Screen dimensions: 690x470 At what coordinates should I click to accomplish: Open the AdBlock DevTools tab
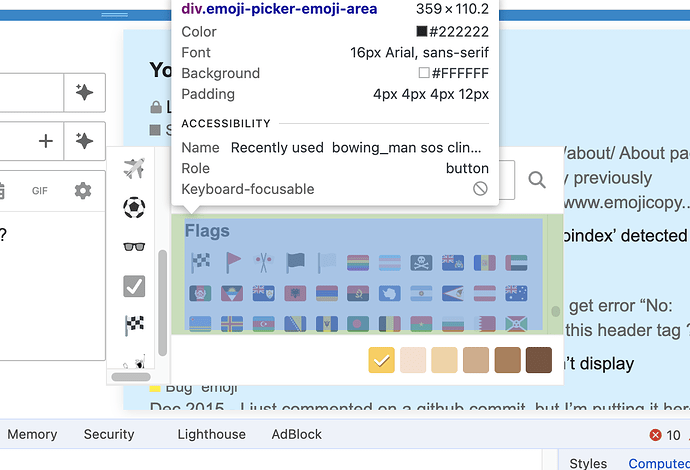(297, 434)
